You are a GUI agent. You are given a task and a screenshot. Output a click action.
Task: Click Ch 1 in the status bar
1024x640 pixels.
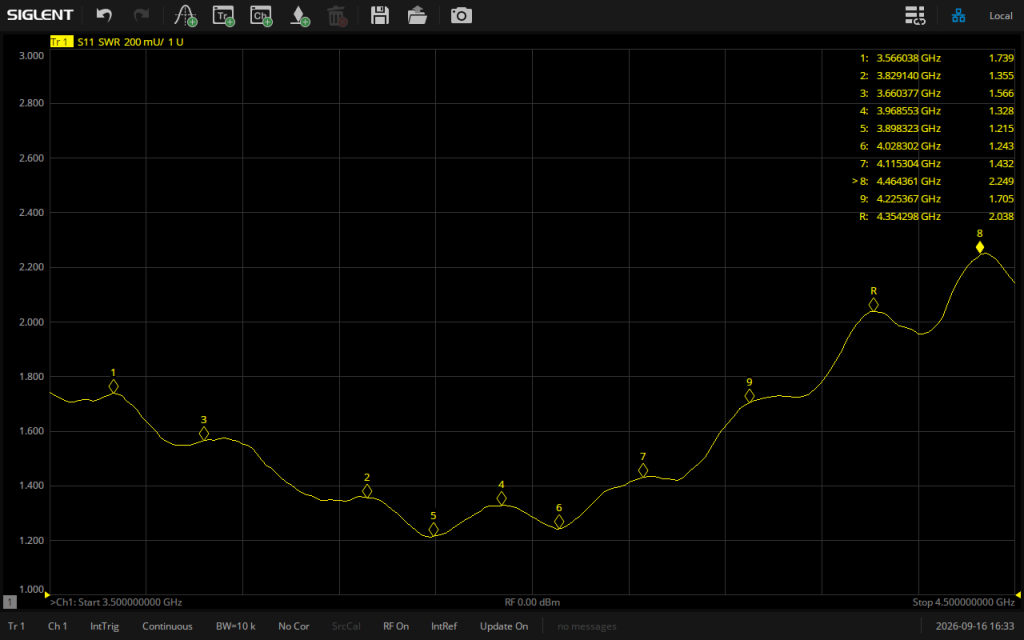click(57, 626)
